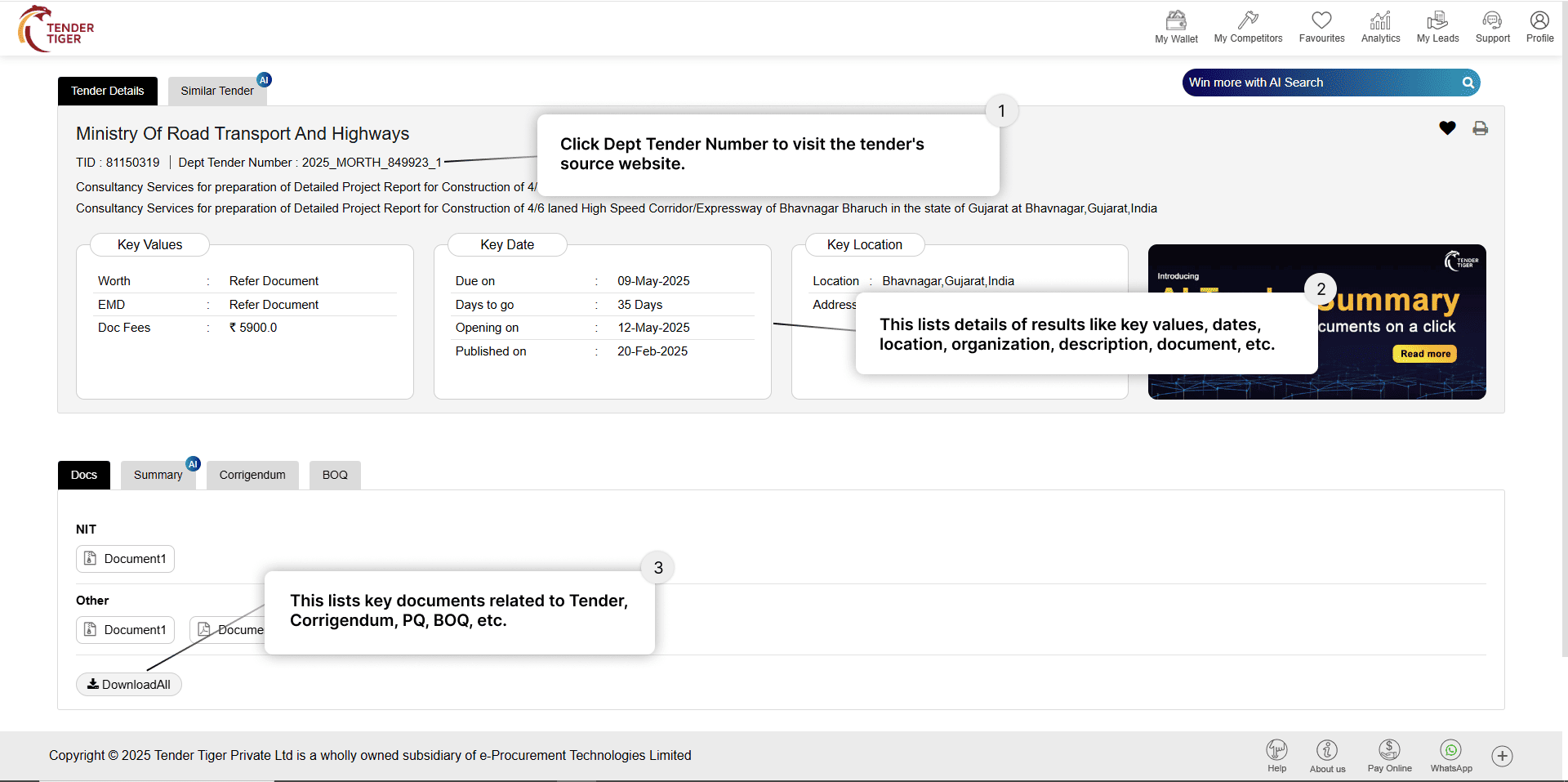The image size is (1568, 782).
Task: Open My Competitors section
Action: tap(1248, 26)
